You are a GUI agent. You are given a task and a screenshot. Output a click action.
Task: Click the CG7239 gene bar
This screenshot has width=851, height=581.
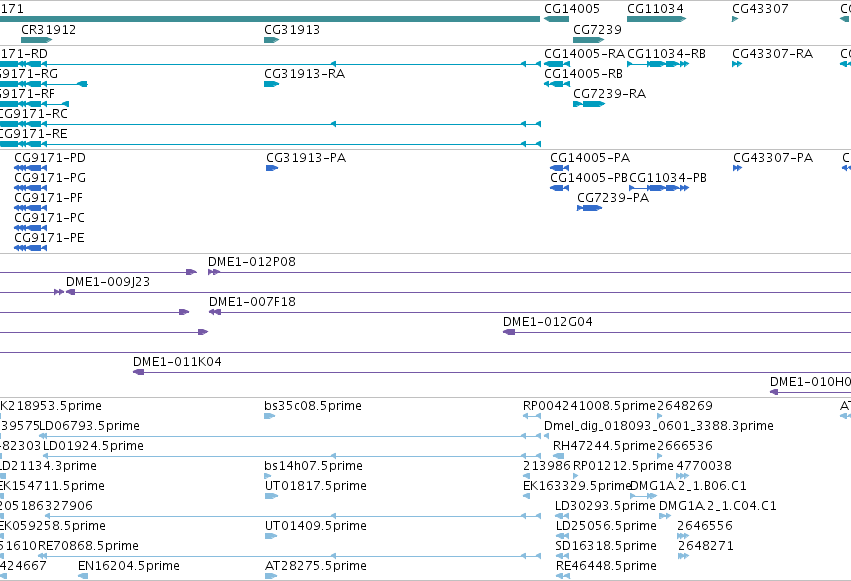[589, 40]
